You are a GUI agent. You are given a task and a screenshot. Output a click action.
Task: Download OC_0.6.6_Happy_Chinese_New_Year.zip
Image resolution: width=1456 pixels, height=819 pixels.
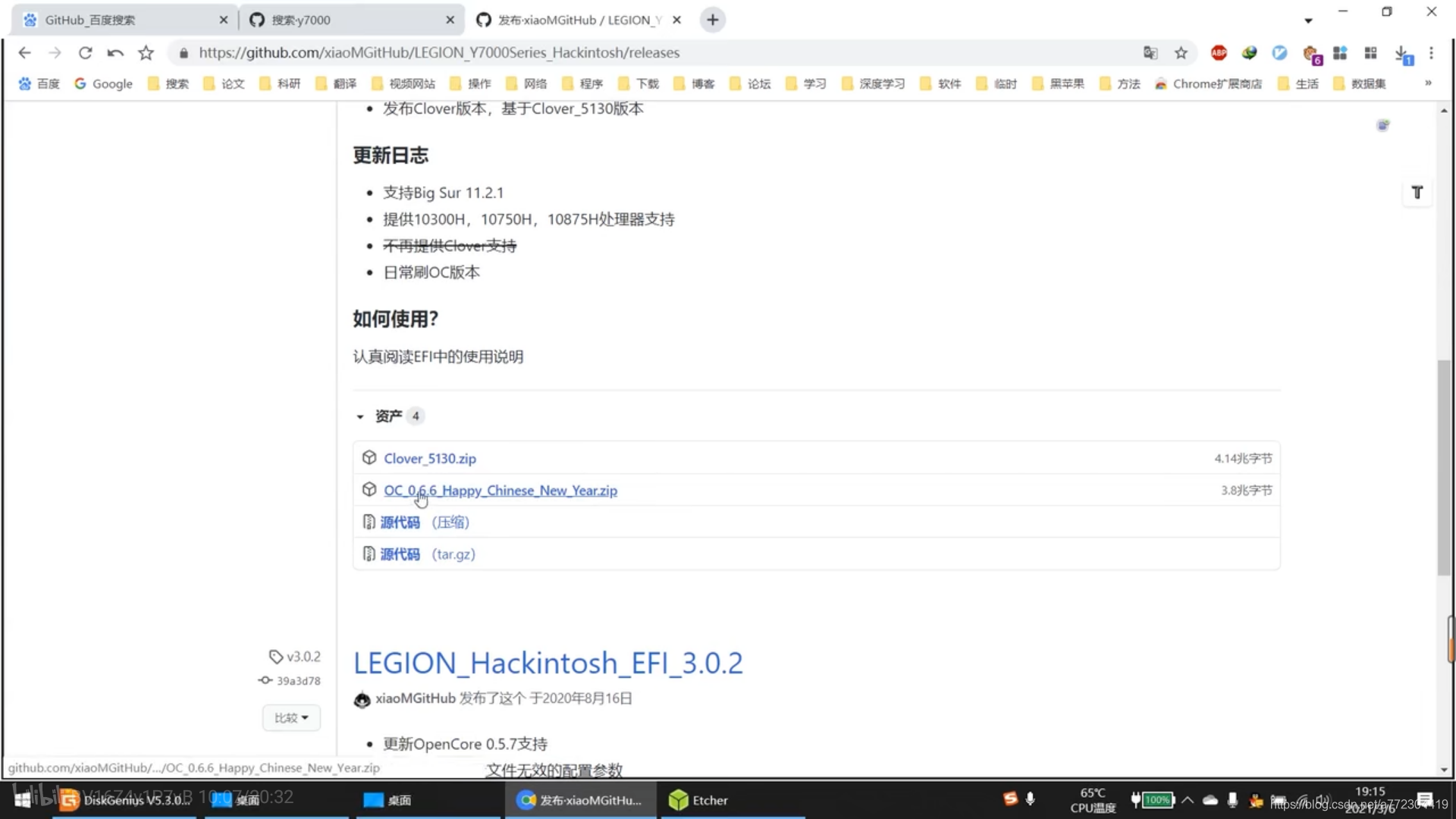point(500,490)
